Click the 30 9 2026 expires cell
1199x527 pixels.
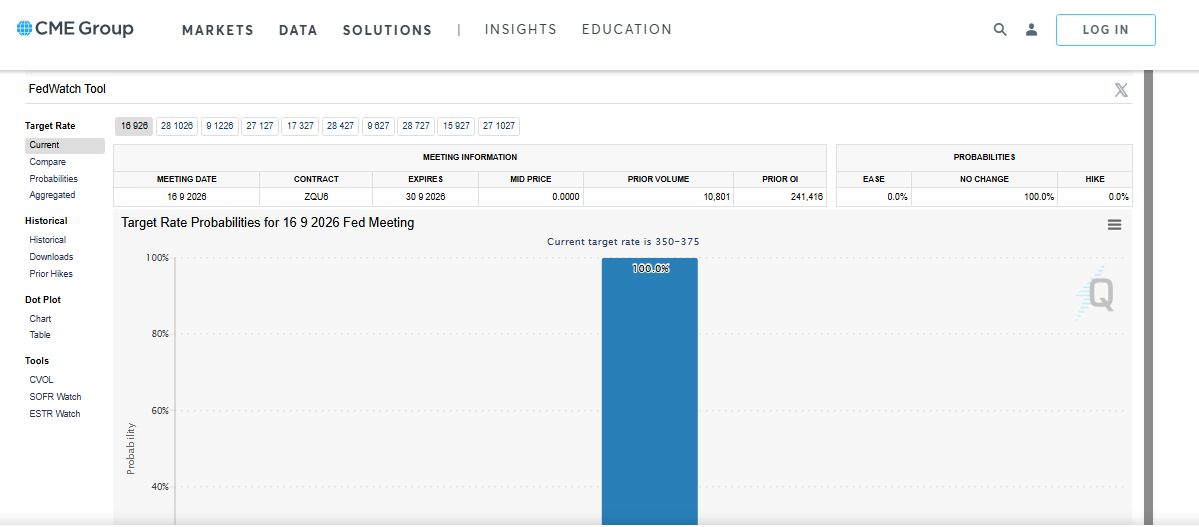tap(426, 197)
